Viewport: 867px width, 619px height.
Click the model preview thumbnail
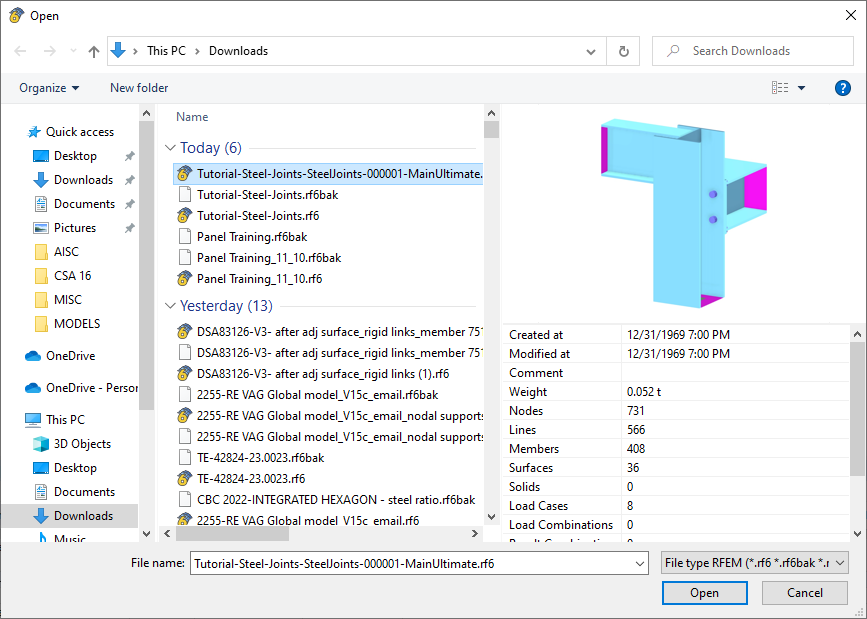point(684,213)
